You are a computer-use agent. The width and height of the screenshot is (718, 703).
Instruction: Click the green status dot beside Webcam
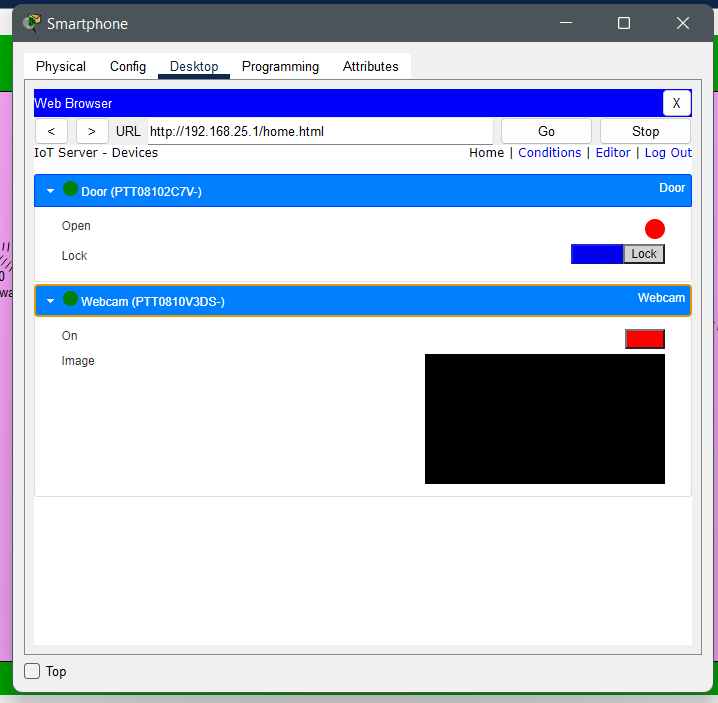click(70, 299)
